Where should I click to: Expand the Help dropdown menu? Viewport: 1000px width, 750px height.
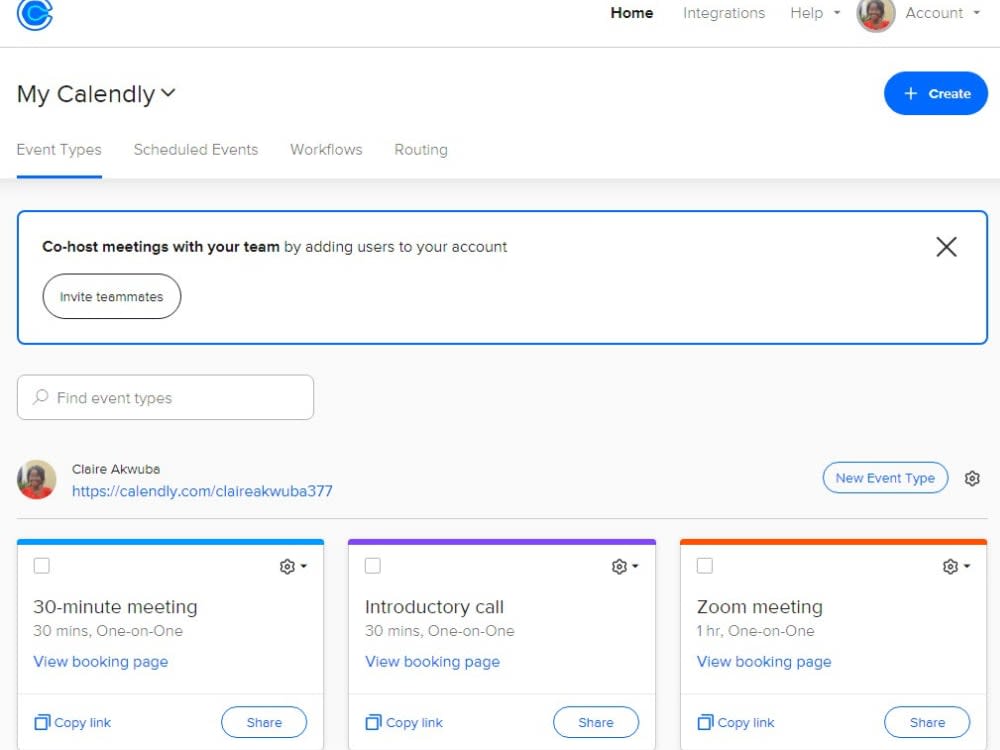pos(815,13)
